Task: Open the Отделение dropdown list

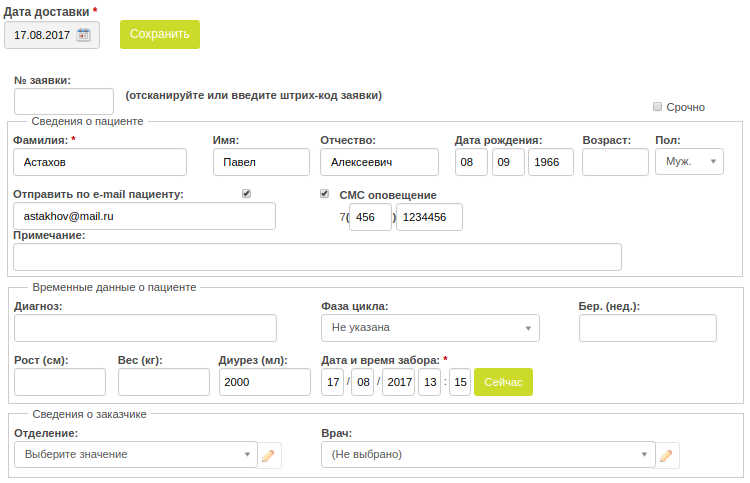Action: point(136,454)
